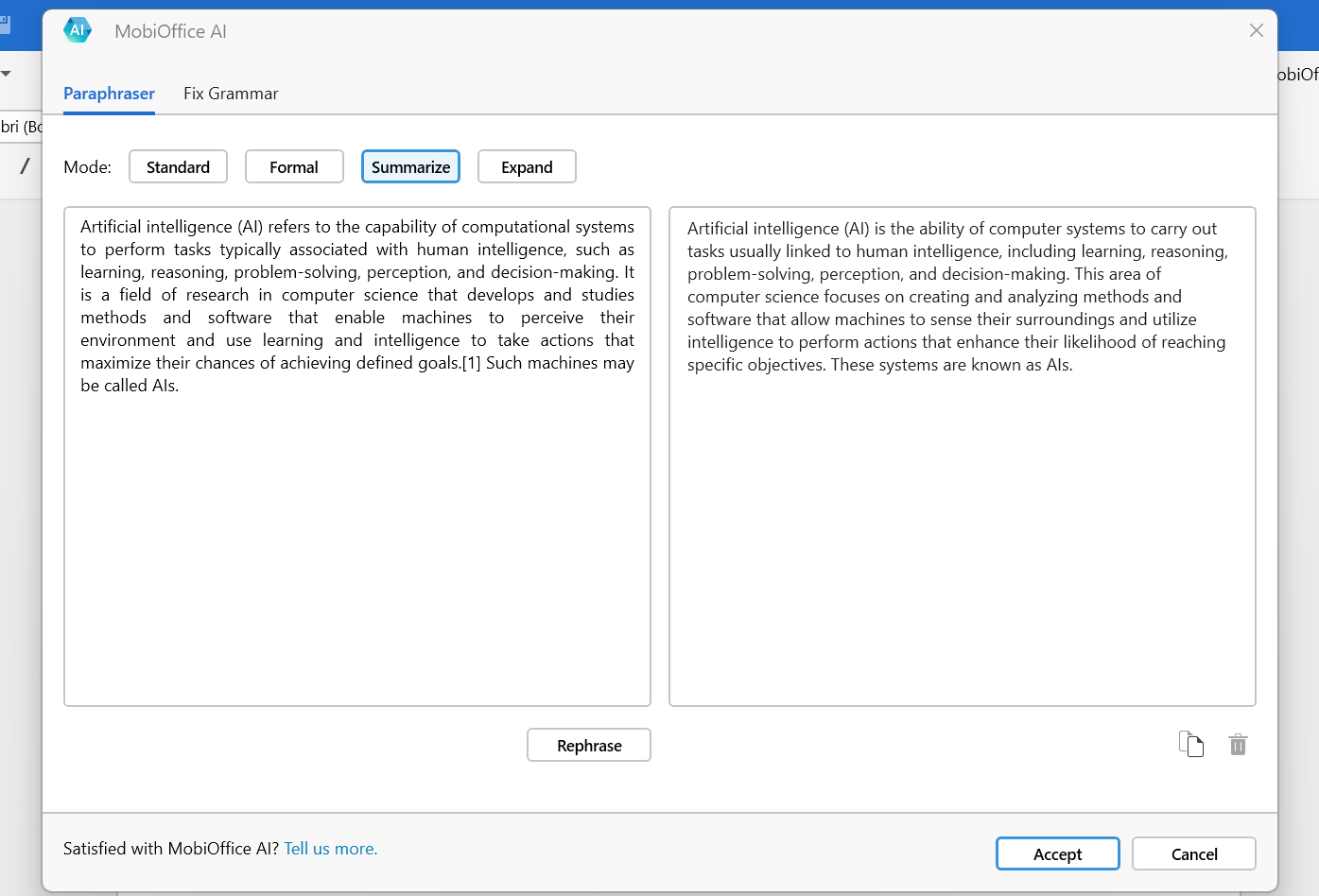Select Formal mode
This screenshot has width=1319, height=896.
click(294, 166)
